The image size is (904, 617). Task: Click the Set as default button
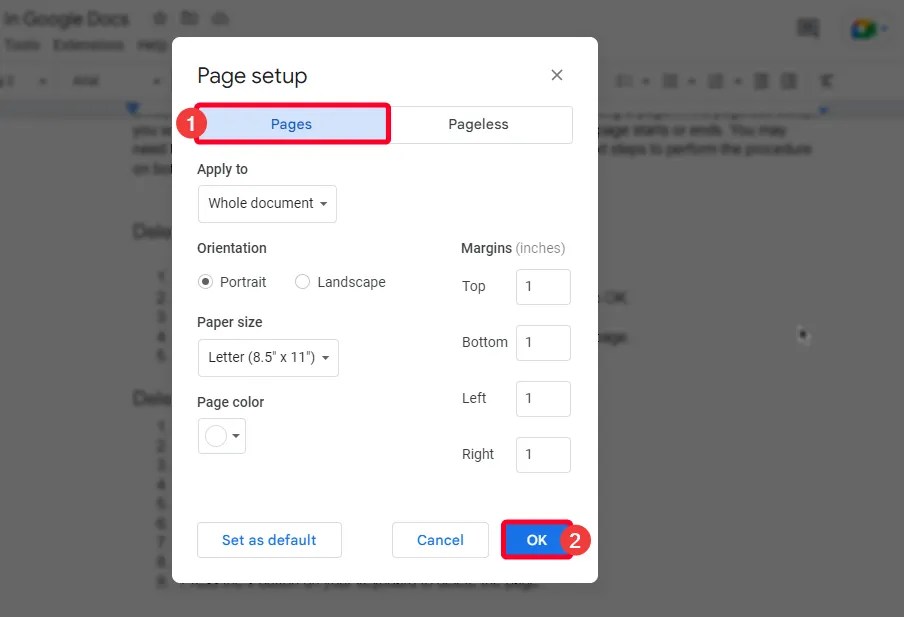269,540
